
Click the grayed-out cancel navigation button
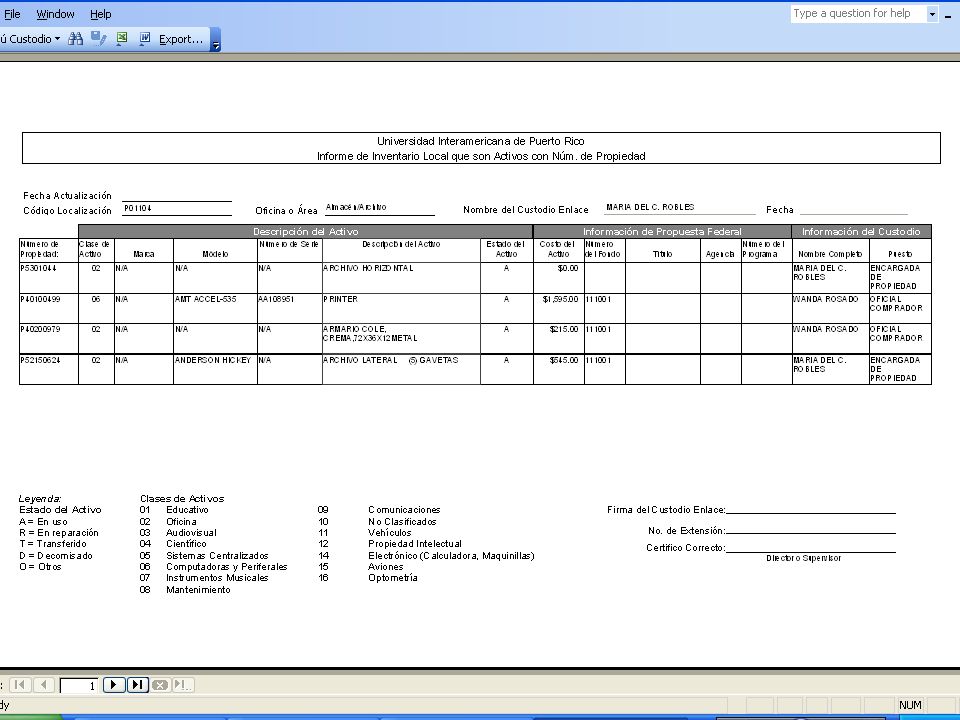pos(160,684)
